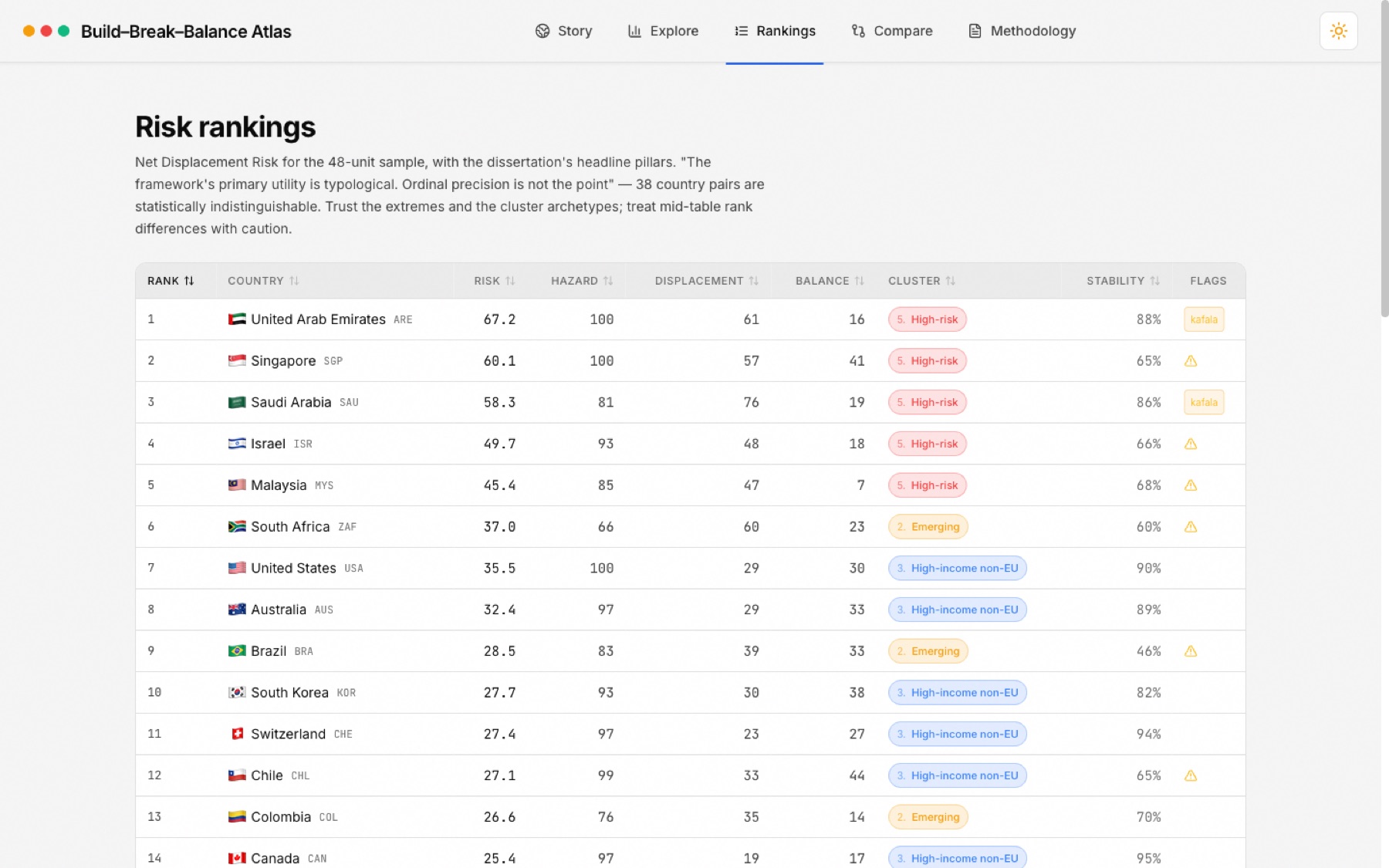
Task: Click the red window dot
Action: coord(46,31)
